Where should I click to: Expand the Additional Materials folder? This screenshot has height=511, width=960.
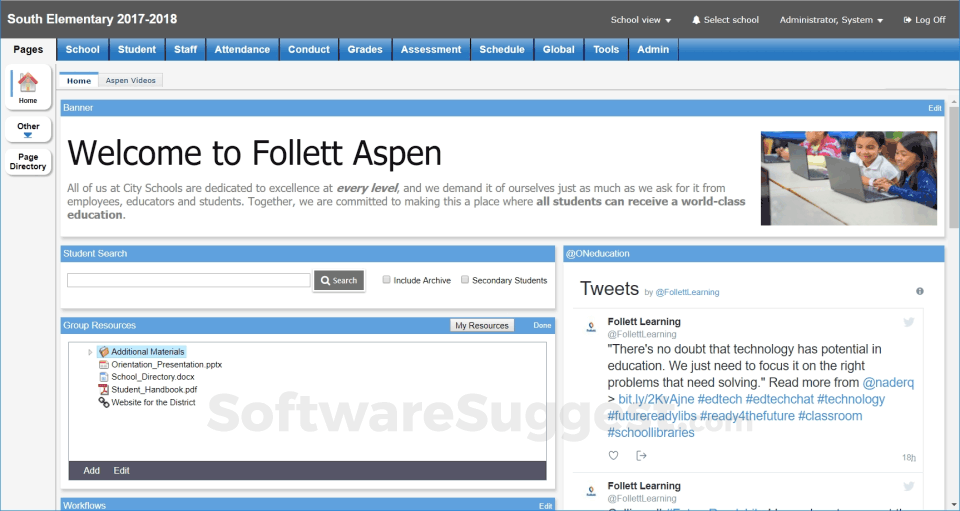point(90,352)
